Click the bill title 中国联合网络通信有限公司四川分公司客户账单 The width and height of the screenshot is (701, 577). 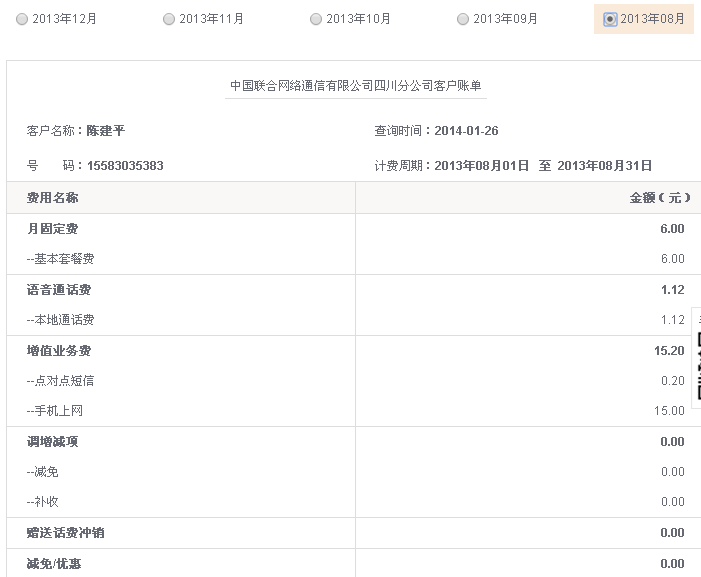356,85
